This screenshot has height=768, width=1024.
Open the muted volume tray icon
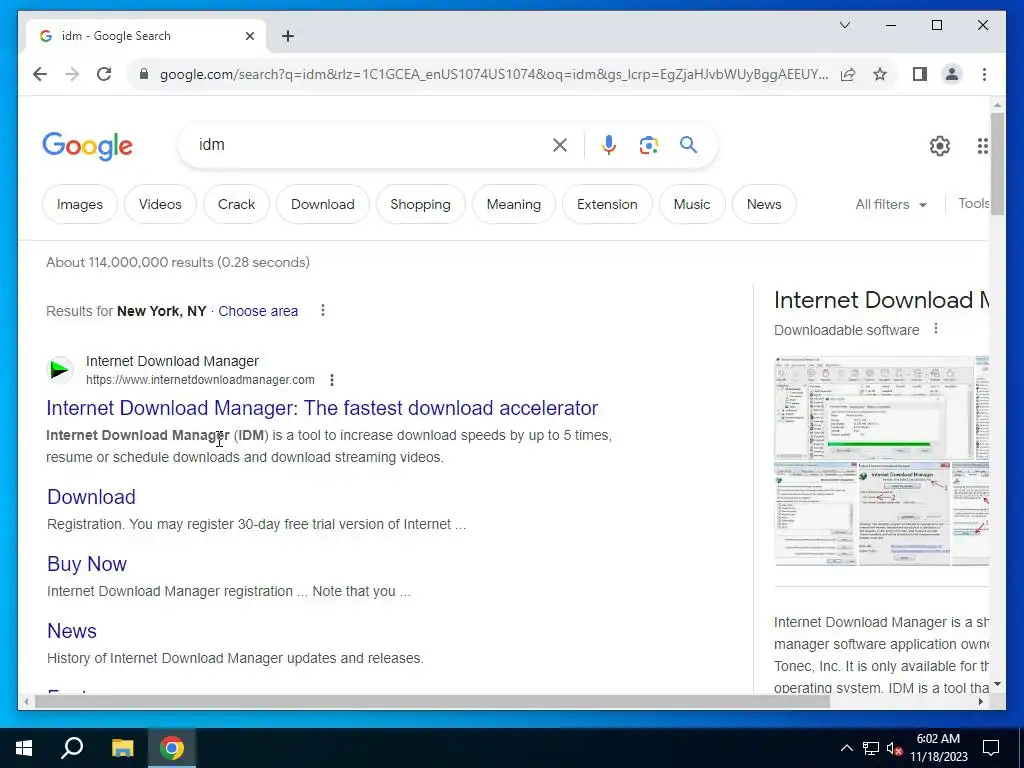click(x=894, y=748)
